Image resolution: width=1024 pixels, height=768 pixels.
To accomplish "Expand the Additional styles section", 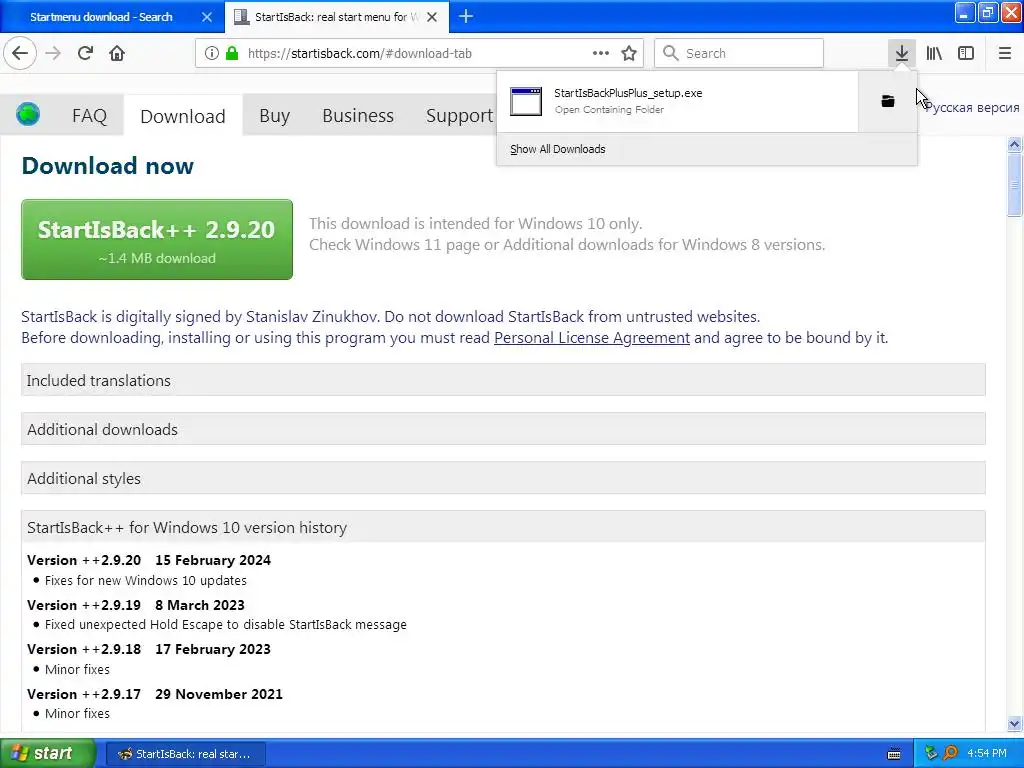I will (x=503, y=478).
